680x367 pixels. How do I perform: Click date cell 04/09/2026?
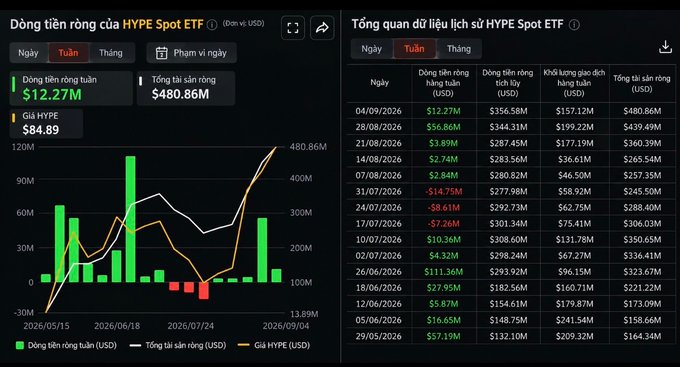click(x=379, y=111)
